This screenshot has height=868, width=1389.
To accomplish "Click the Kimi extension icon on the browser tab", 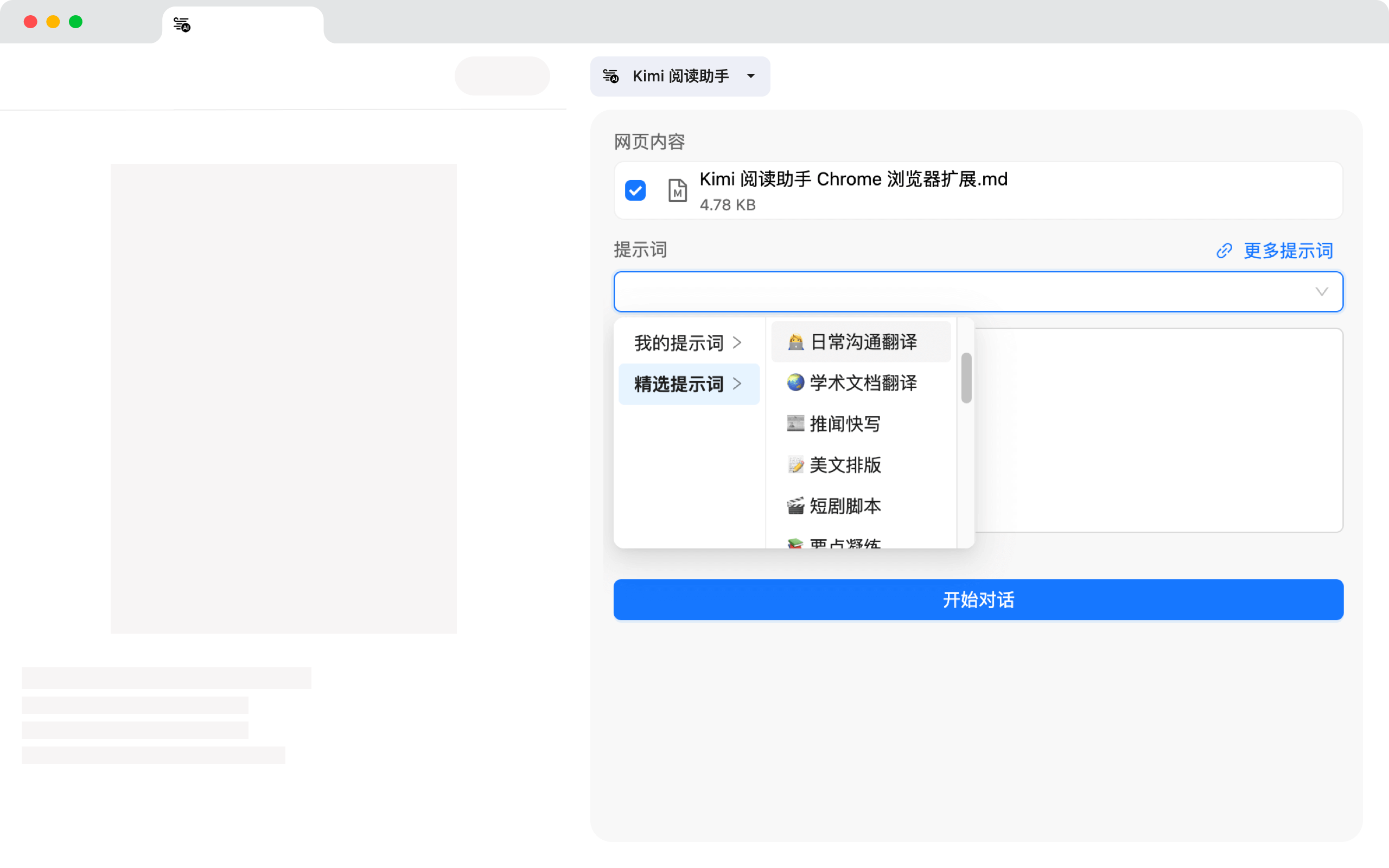I will click(x=181, y=24).
